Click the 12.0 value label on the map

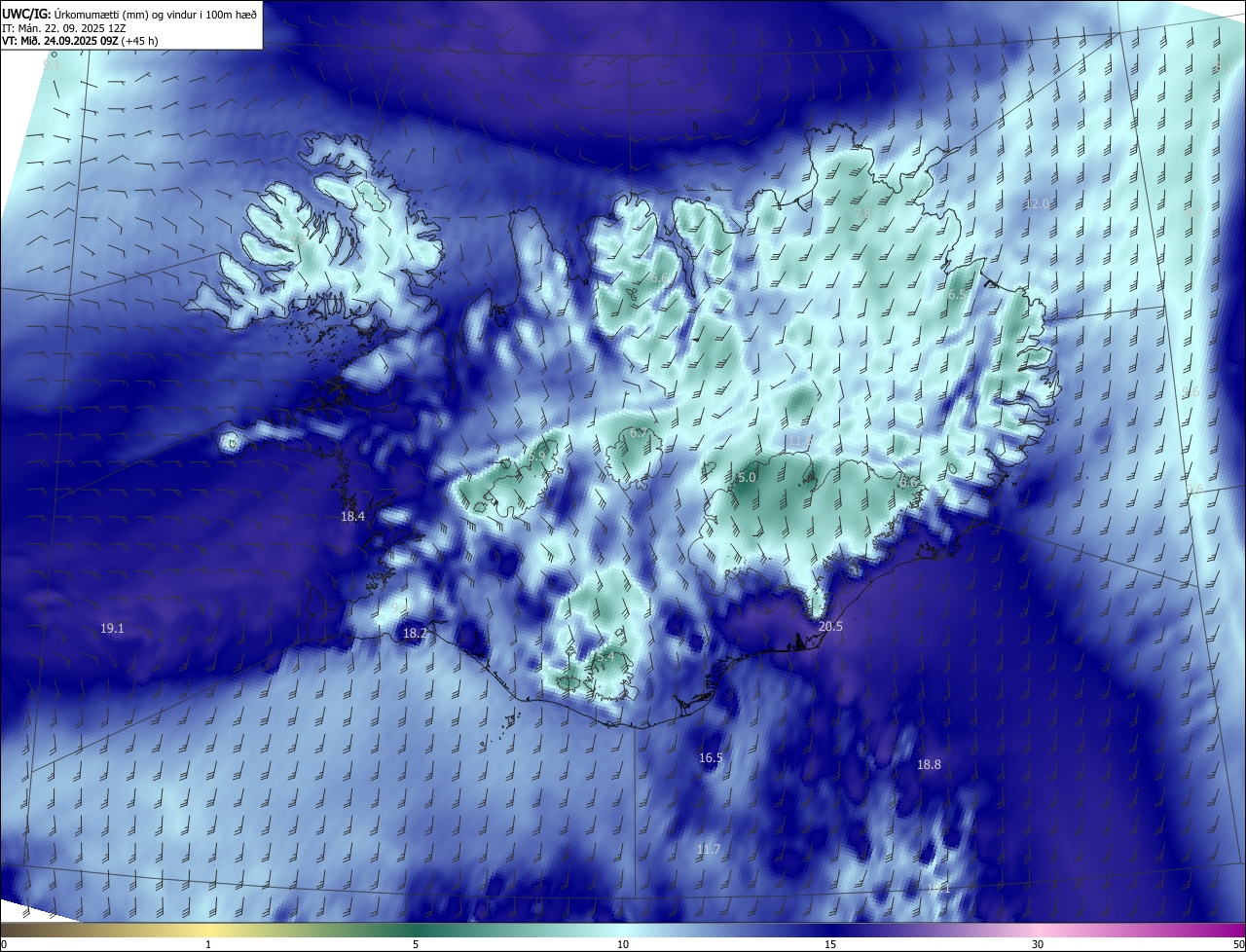click(x=1038, y=204)
